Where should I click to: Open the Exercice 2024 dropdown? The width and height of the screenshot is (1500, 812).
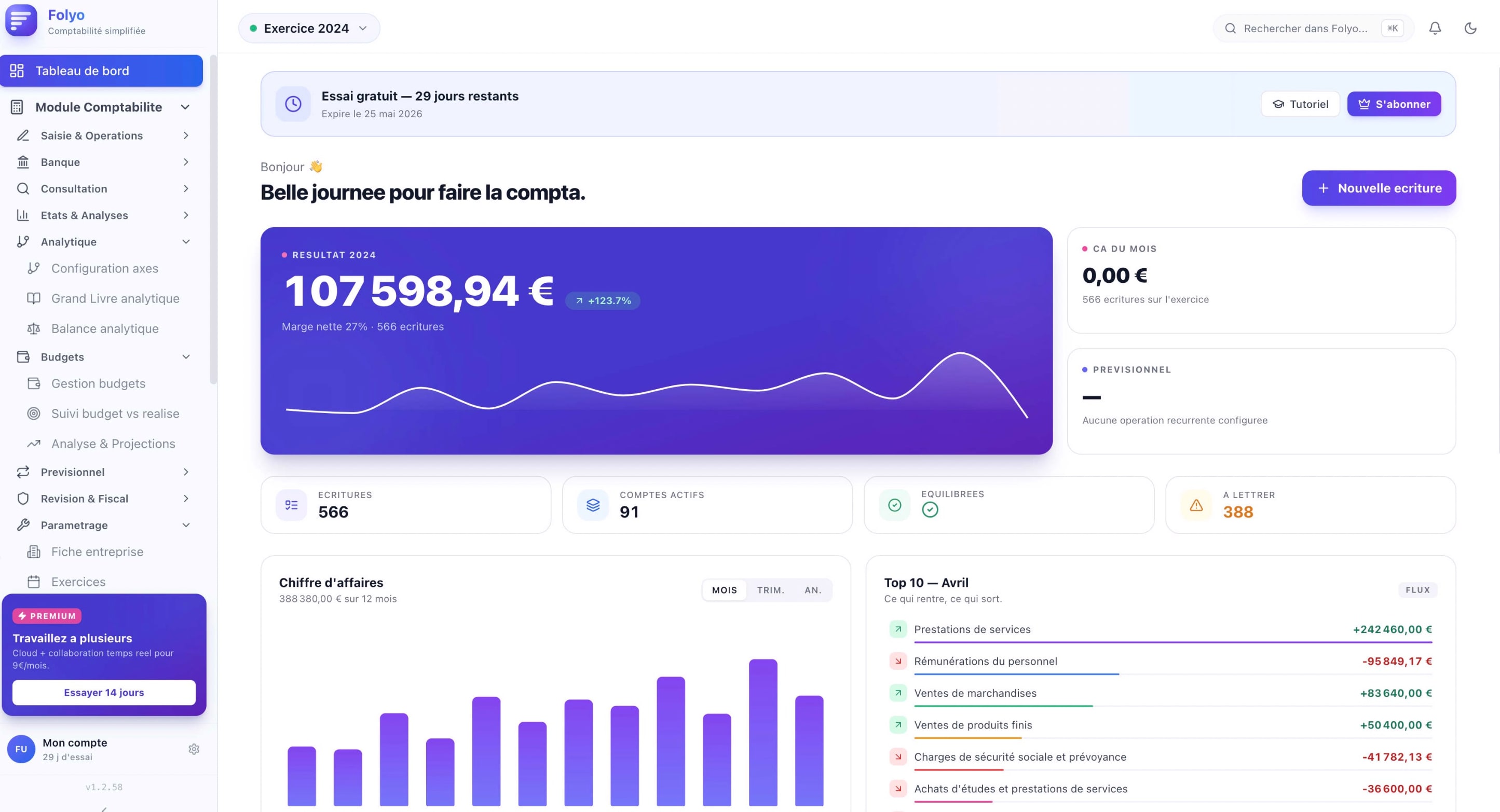309,28
